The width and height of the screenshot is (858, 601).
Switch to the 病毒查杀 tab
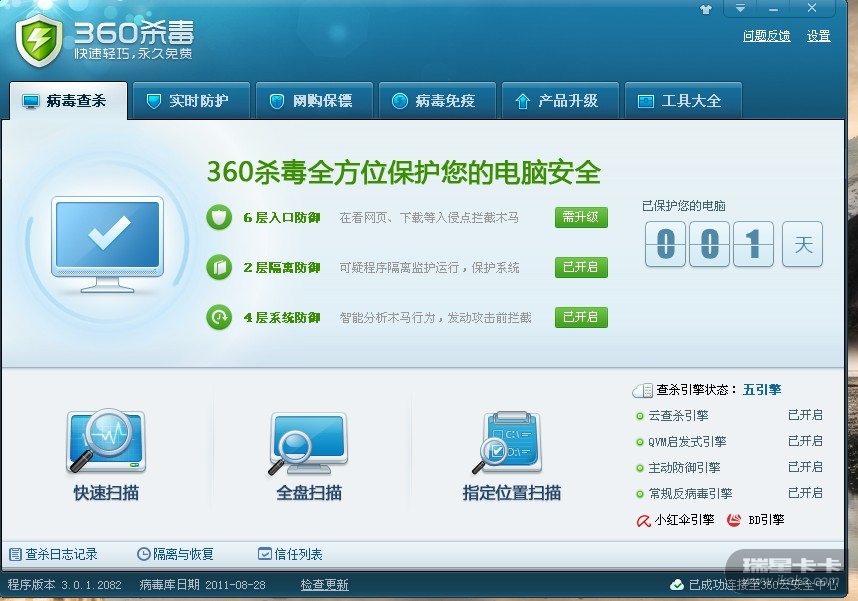click(68, 101)
